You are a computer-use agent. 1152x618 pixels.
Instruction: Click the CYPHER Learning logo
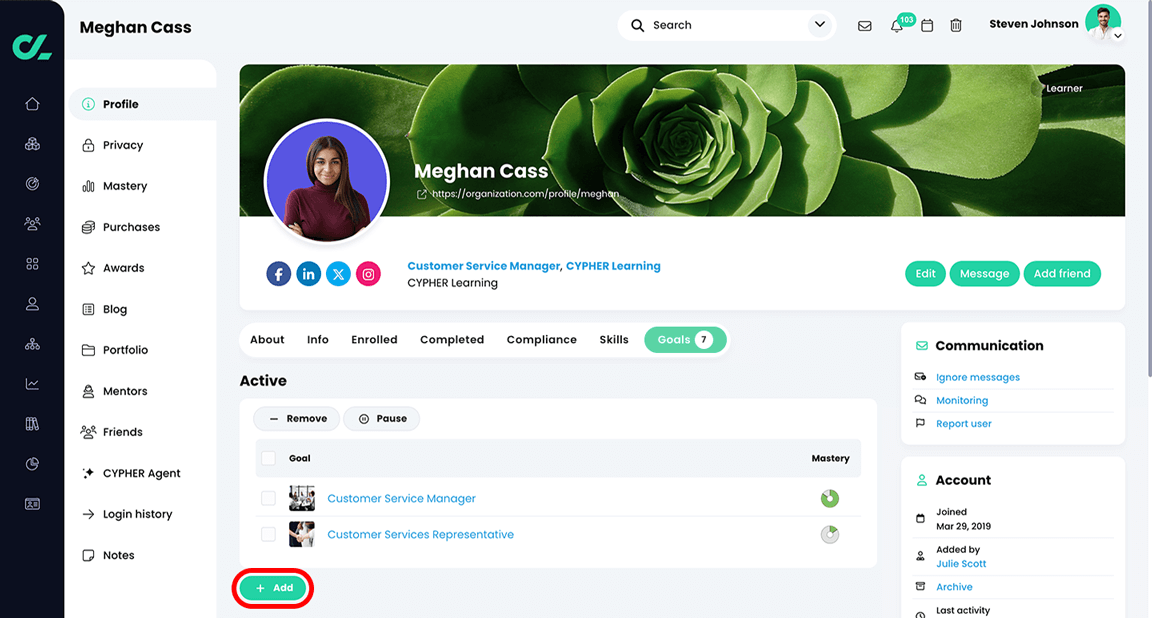(31, 46)
